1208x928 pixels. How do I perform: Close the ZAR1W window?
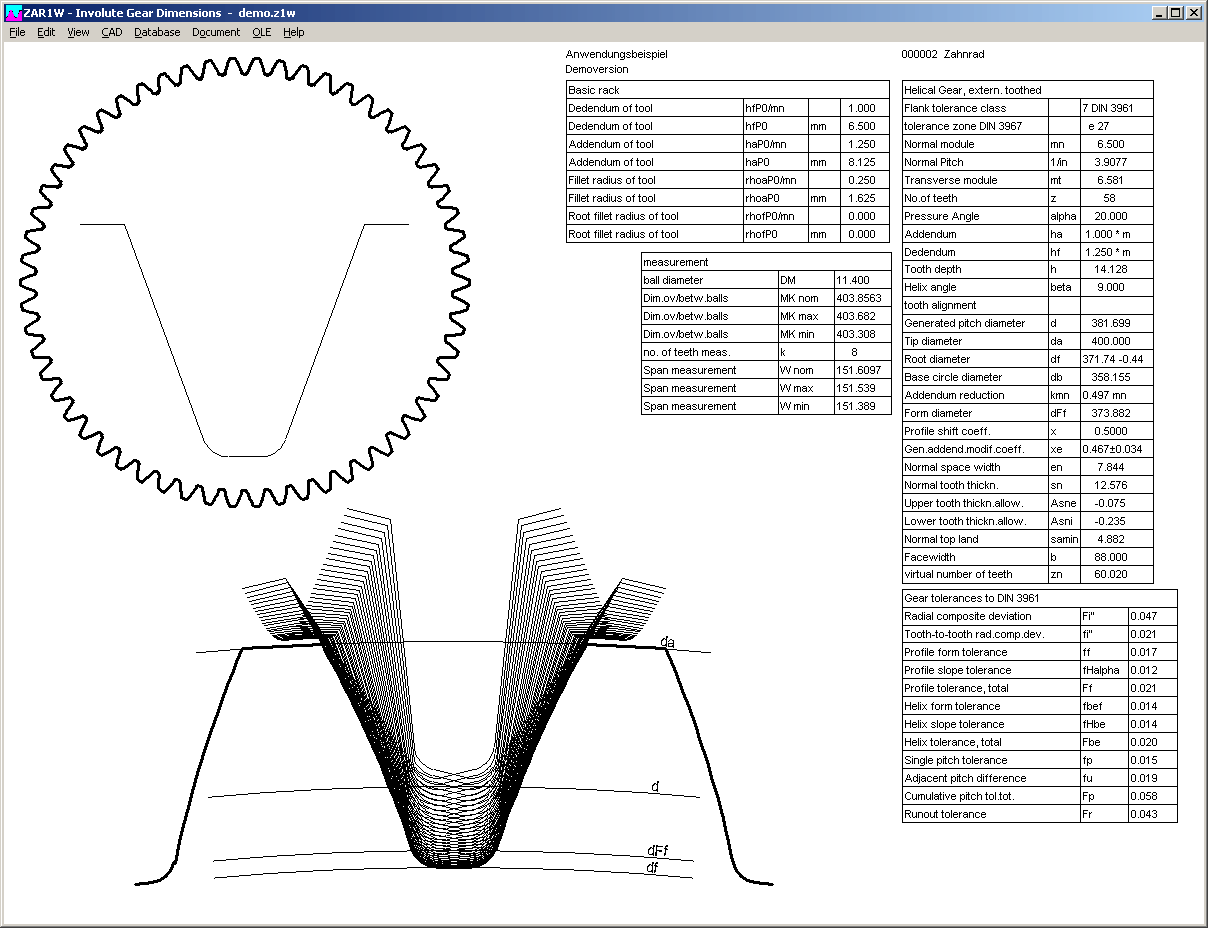(x=1193, y=13)
